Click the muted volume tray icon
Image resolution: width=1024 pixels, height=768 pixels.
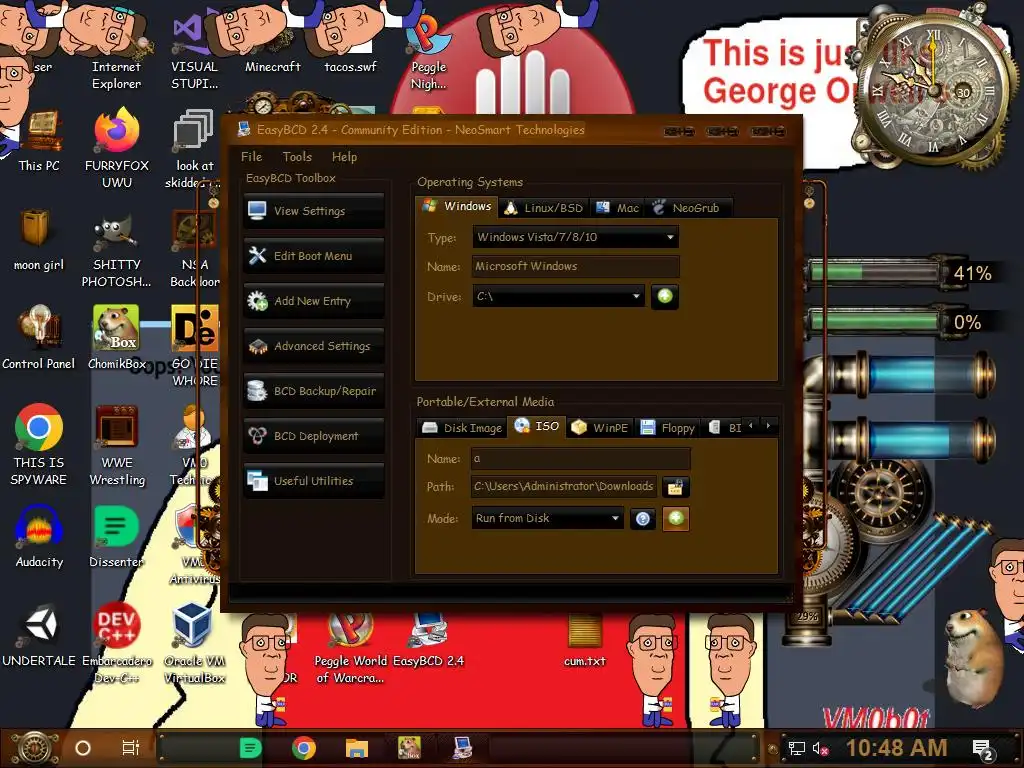click(820, 748)
